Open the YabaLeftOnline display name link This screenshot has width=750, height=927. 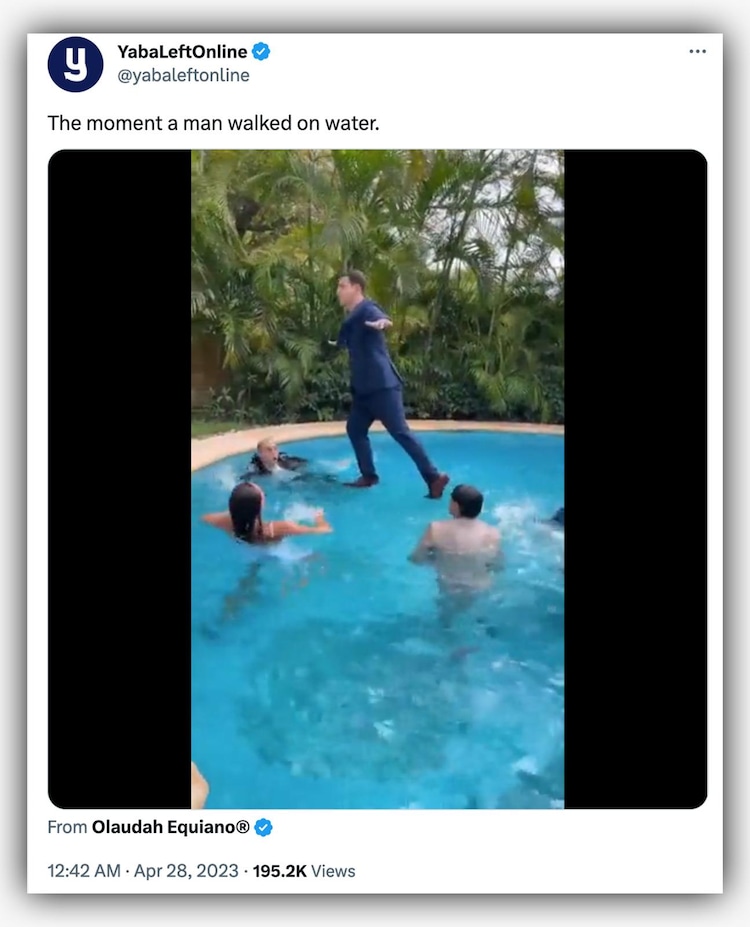pyautogui.click(x=181, y=52)
